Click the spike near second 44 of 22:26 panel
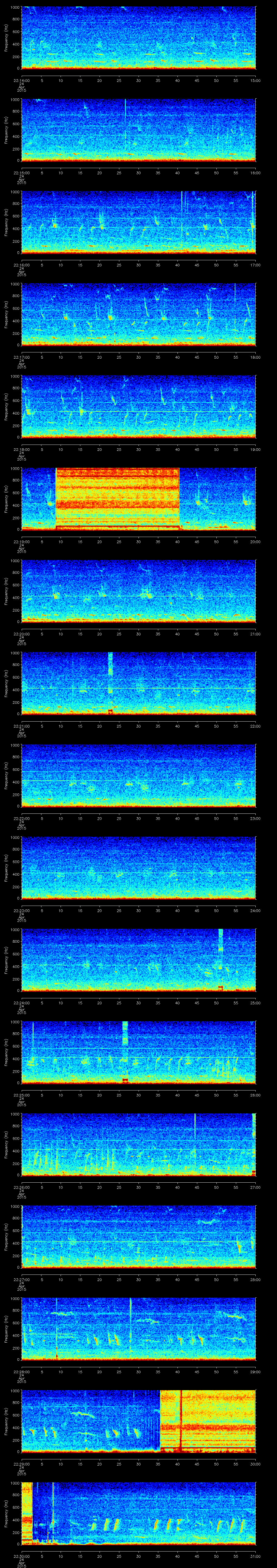277x1568 pixels. tap(195, 1135)
